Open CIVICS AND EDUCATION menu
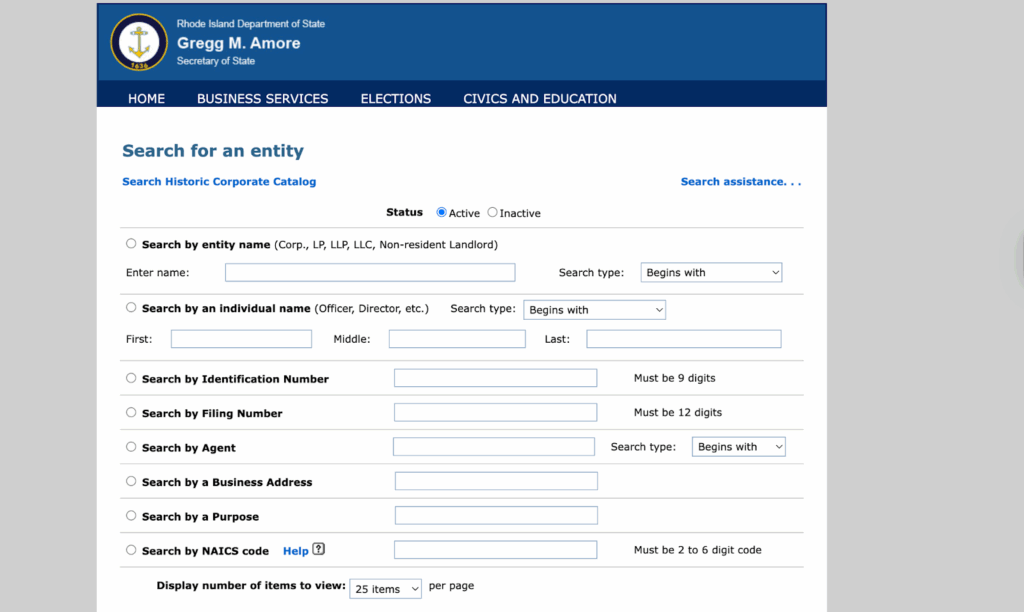Screen dimensions: 1024x612 tap(539, 99)
